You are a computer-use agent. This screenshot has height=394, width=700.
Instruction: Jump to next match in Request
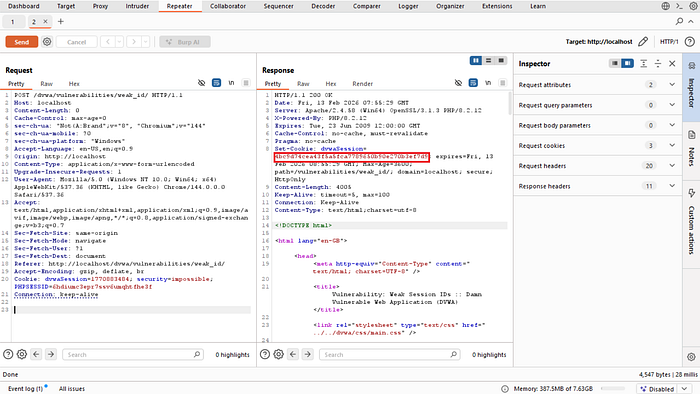tap(50, 354)
